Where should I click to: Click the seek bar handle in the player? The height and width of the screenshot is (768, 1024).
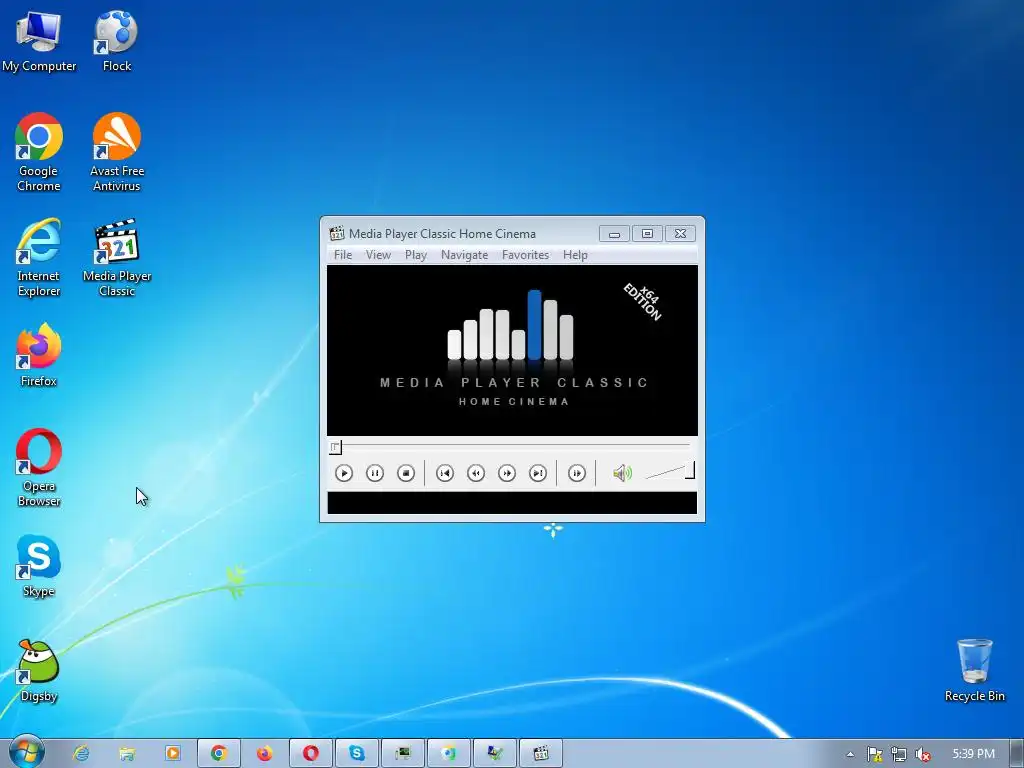point(335,447)
